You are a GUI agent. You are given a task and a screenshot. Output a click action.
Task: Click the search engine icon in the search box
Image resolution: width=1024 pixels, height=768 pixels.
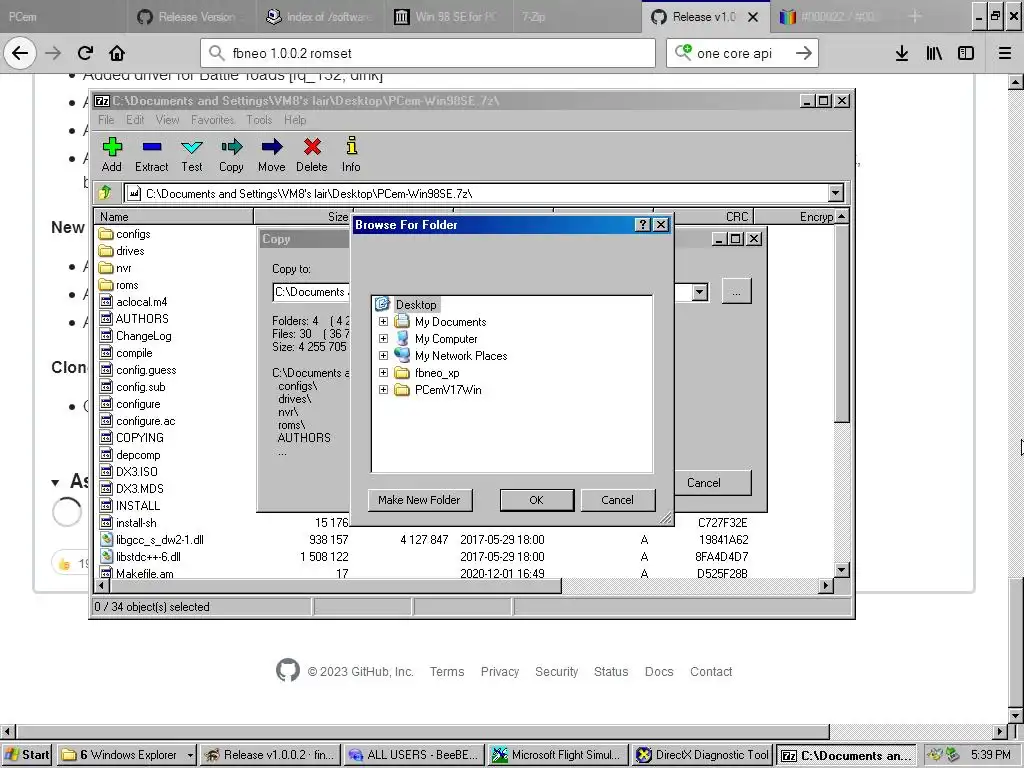click(x=683, y=52)
